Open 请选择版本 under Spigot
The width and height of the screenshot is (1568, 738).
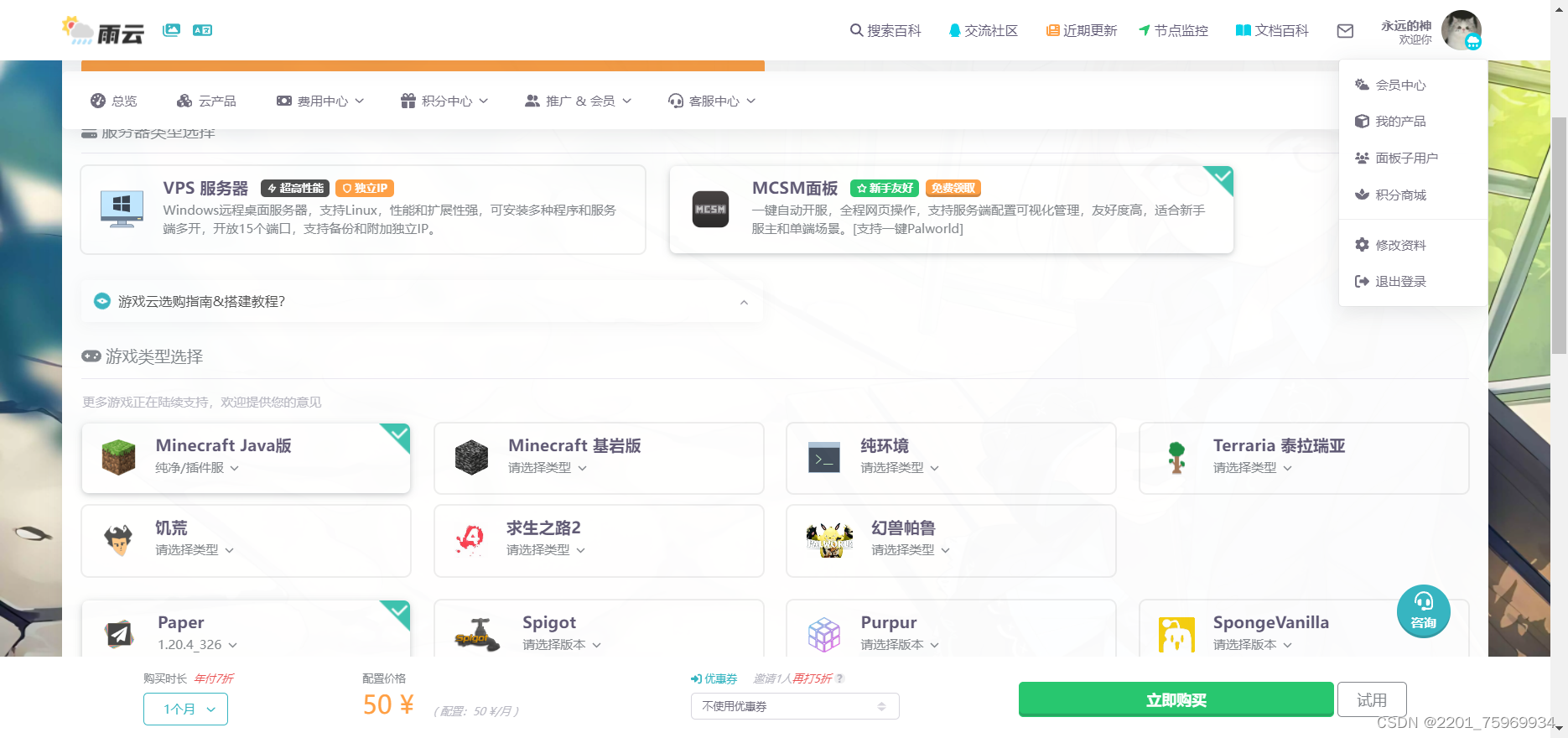coord(562,645)
